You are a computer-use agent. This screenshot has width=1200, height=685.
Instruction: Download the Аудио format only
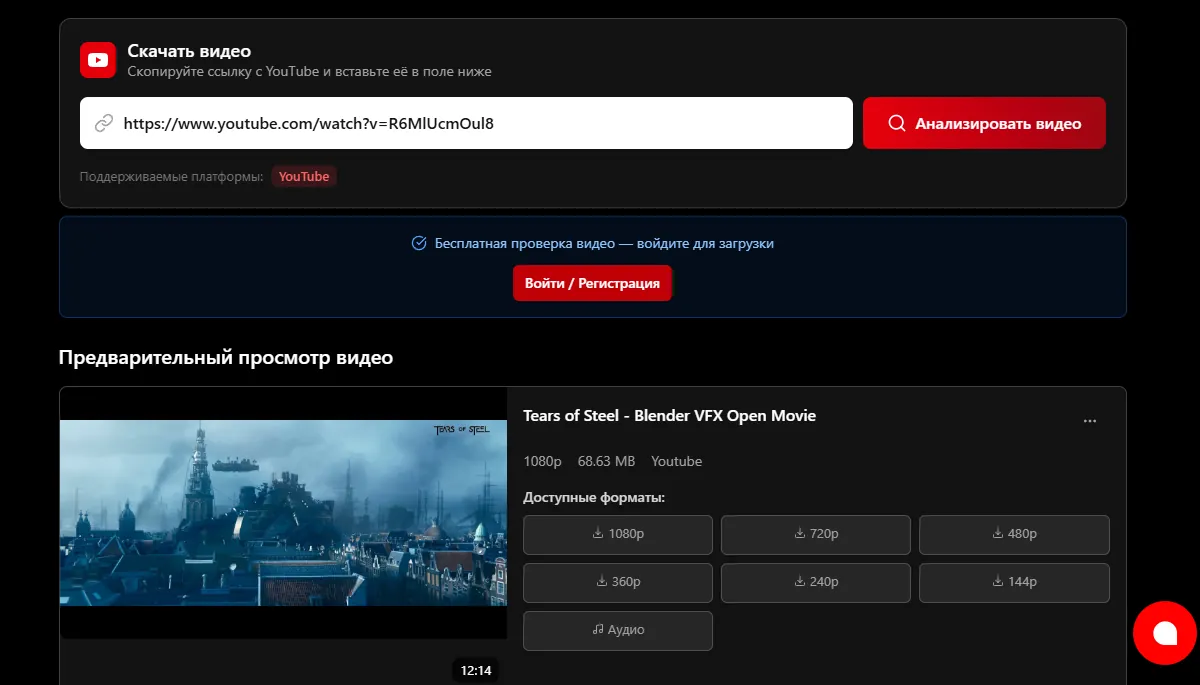click(x=618, y=630)
